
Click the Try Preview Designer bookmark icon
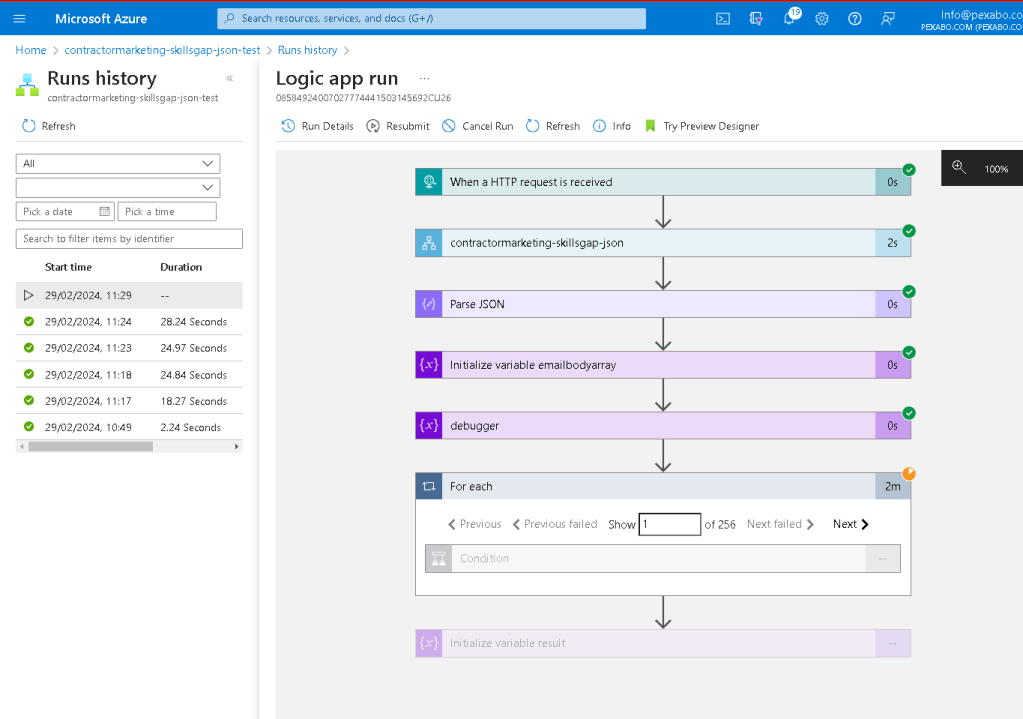650,126
